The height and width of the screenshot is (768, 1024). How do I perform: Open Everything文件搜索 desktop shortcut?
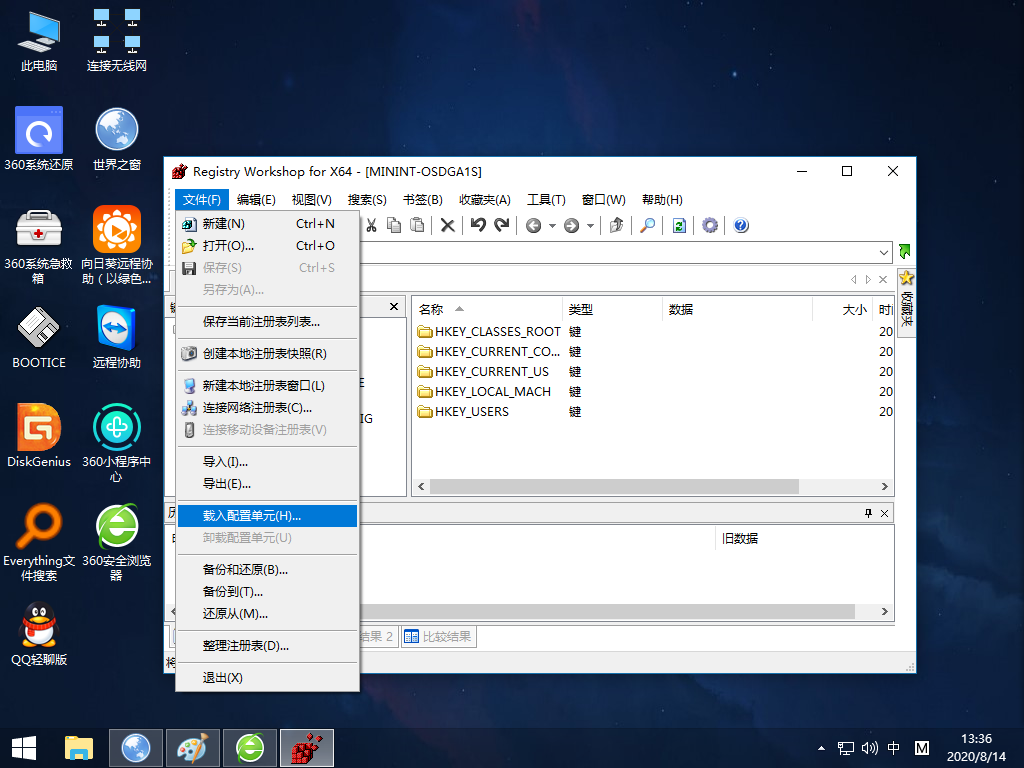[x=39, y=542]
